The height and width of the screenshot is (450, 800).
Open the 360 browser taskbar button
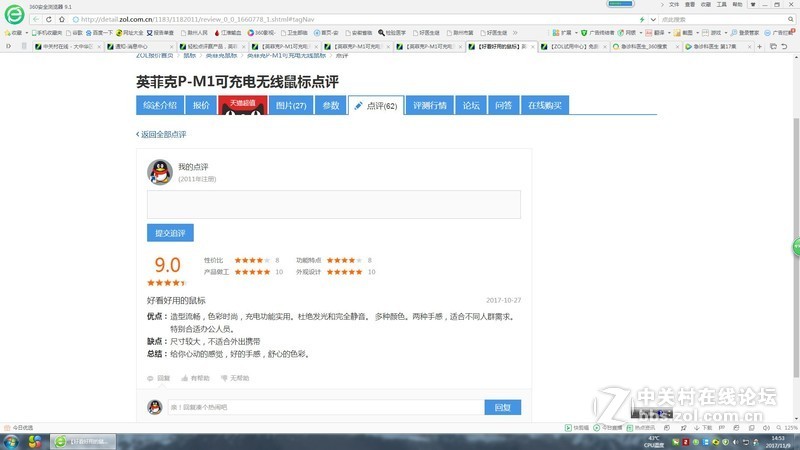pyautogui.click(x=83, y=441)
